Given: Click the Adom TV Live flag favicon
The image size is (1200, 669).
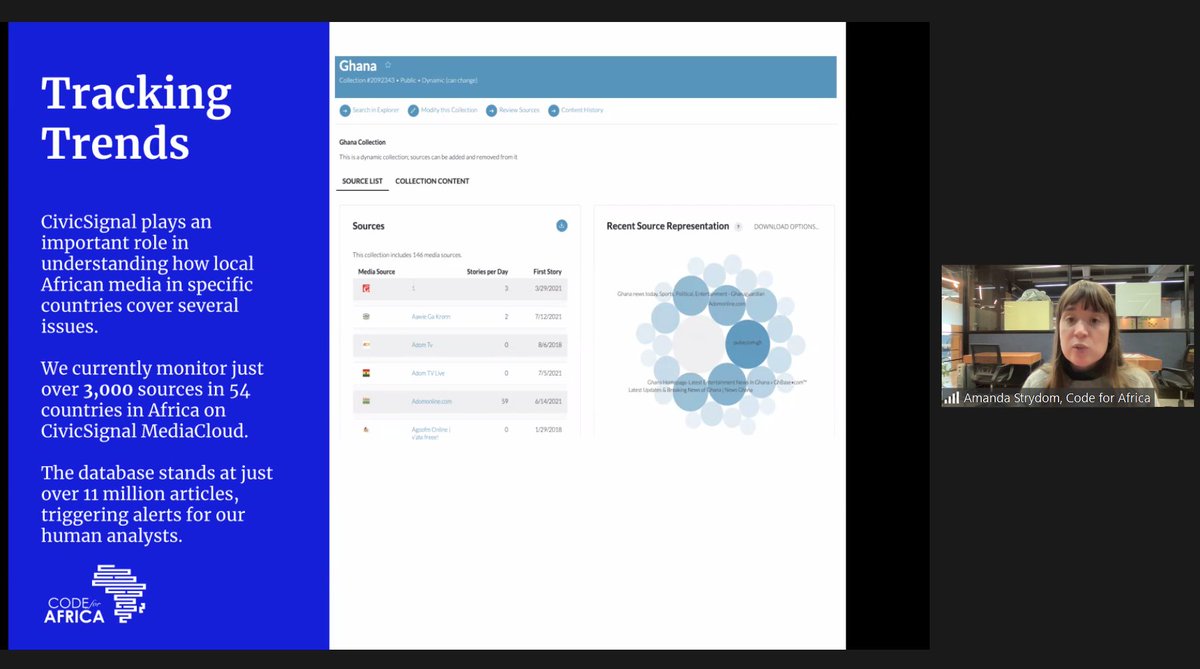Looking at the screenshot, I should click(x=364, y=371).
